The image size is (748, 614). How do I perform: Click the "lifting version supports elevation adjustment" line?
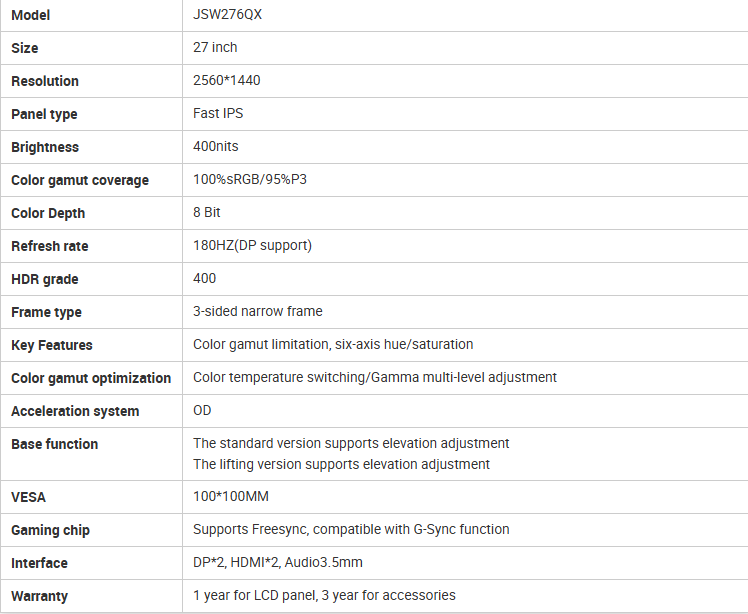(341, 464)
